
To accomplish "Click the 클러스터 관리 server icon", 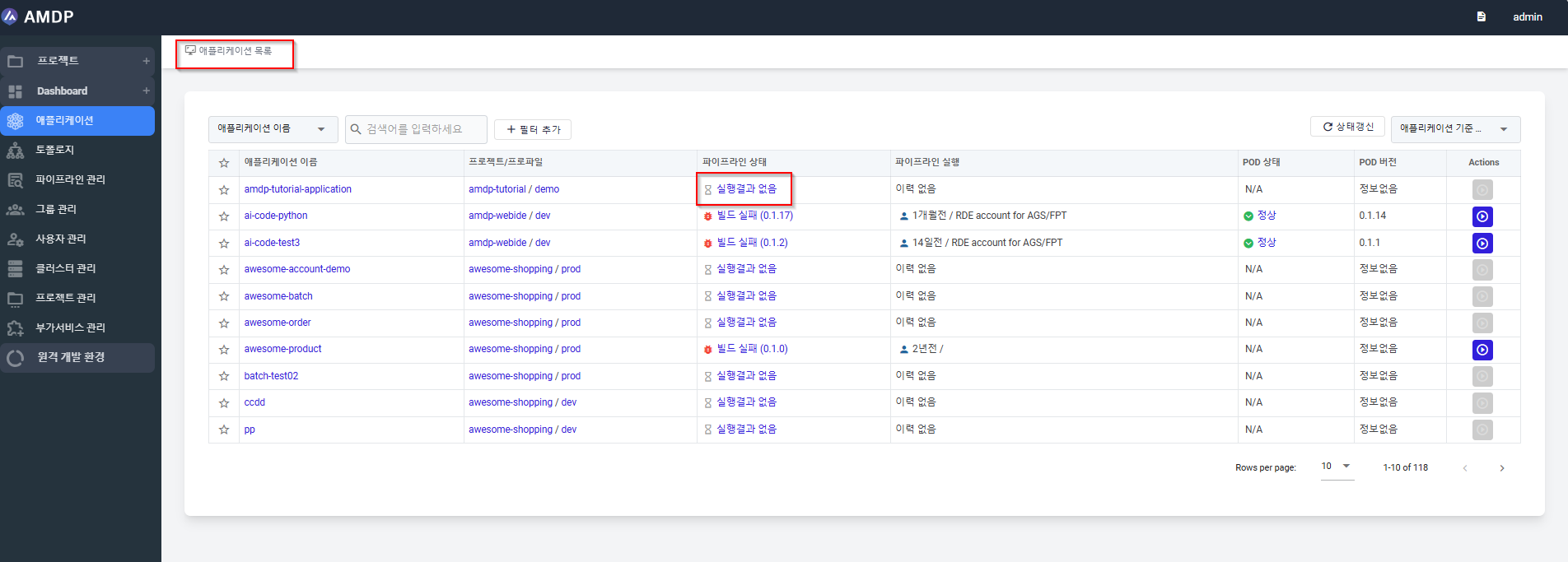I will coord(15,268).
